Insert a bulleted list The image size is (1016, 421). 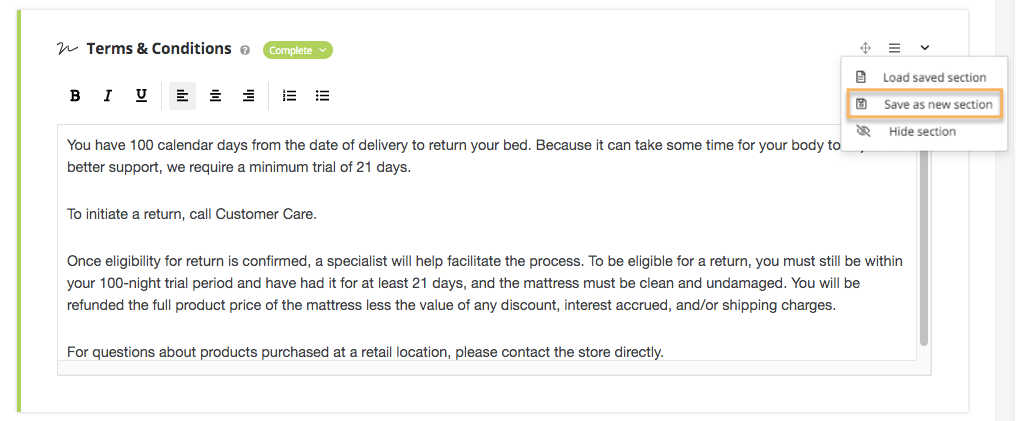click(322, 96)
